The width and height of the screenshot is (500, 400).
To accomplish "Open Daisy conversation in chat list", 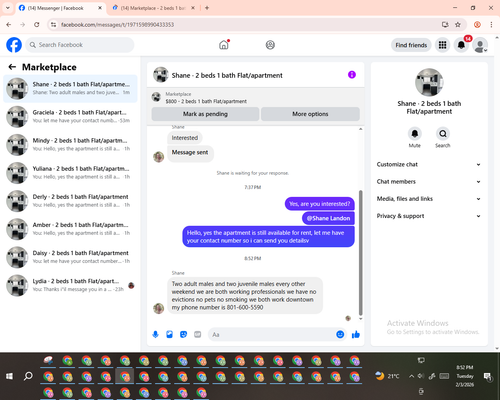I will (x=70, y=257).
